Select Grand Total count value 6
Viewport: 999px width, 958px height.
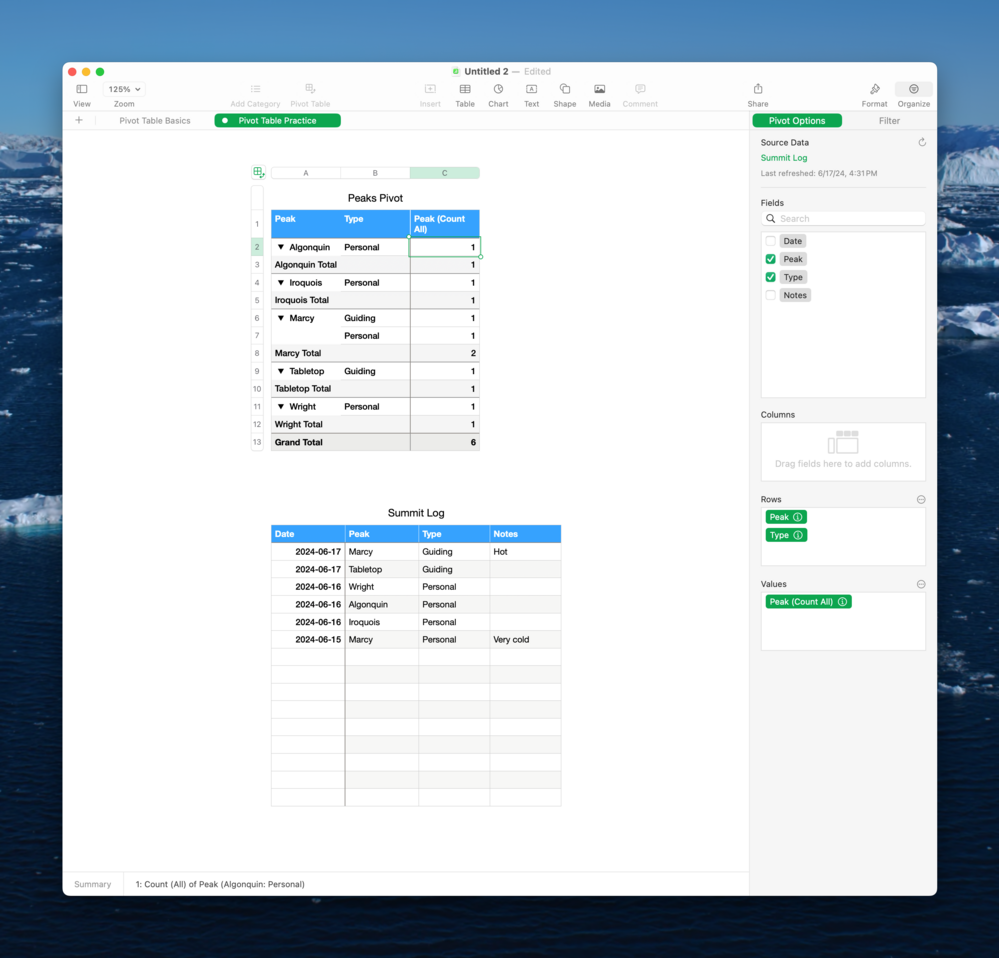click(445, 442)
